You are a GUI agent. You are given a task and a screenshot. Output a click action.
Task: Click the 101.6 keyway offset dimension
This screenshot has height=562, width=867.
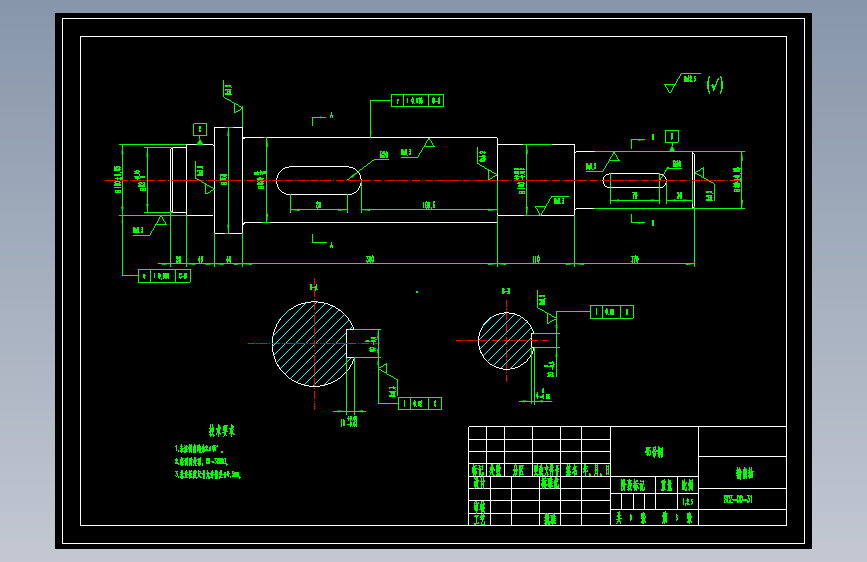point(429,205)
